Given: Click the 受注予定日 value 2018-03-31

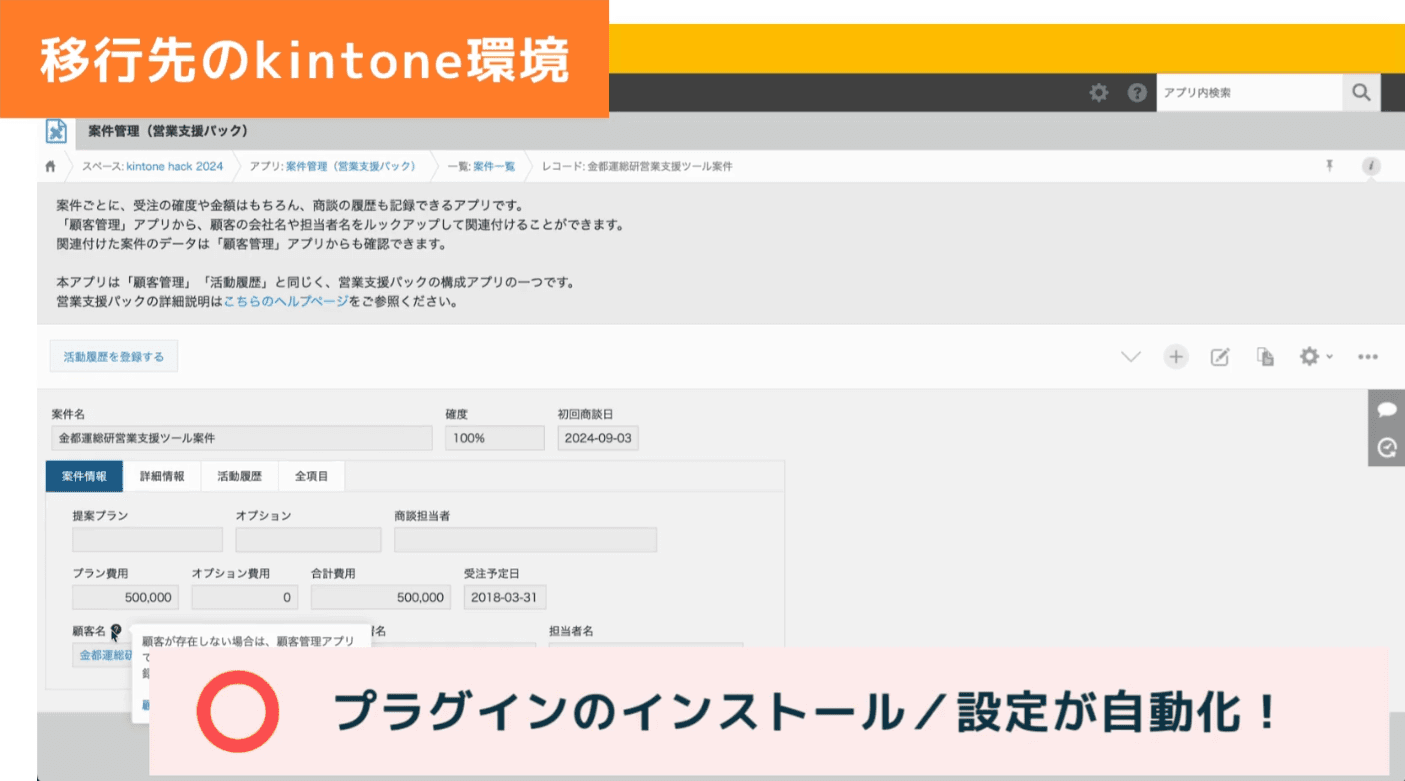Looking at the screenshot, I should point(505,597).
